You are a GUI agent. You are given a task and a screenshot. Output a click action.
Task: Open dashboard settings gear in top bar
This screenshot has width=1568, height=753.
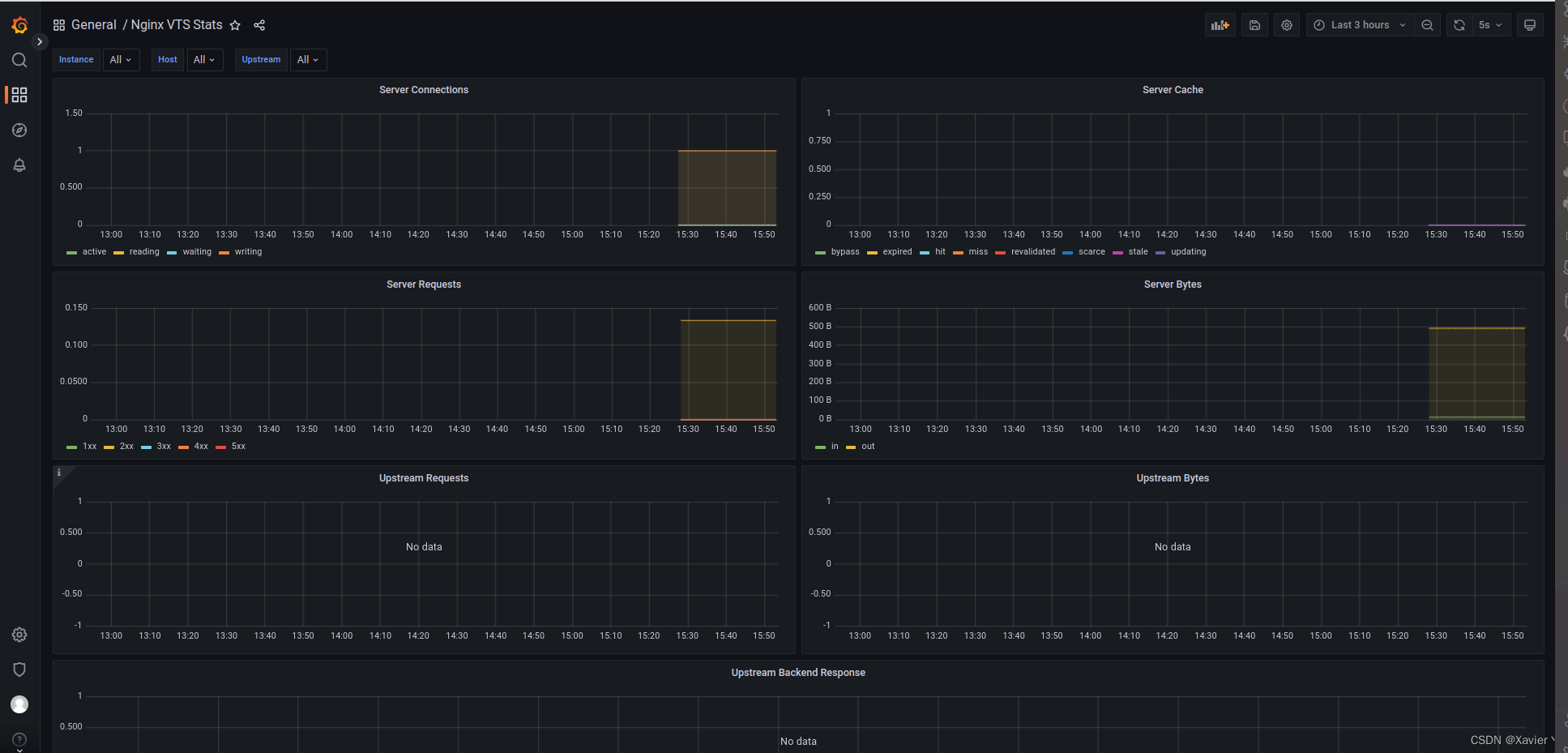pos(1287,25)
